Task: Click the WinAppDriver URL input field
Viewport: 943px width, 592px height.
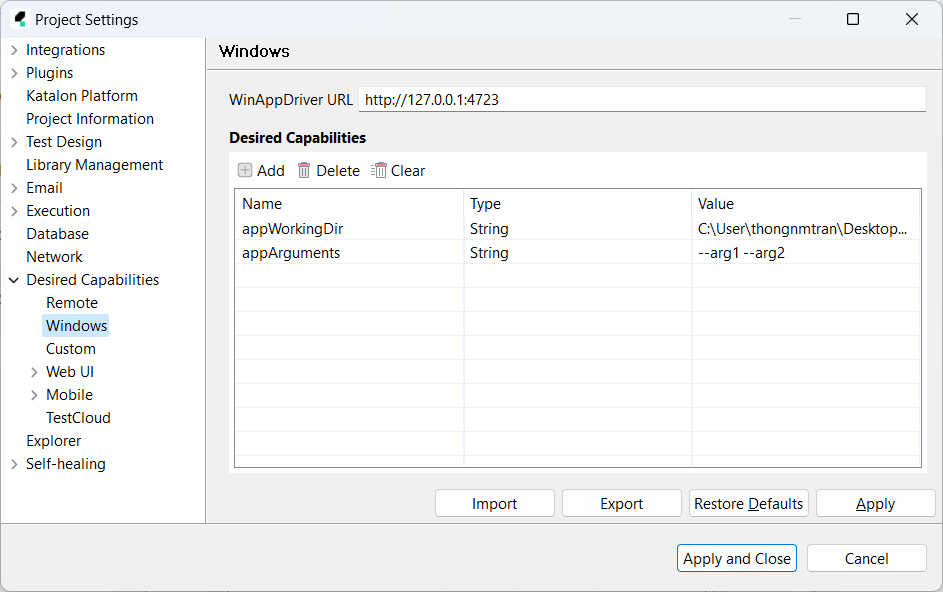Action: click(x=641, y=100)
